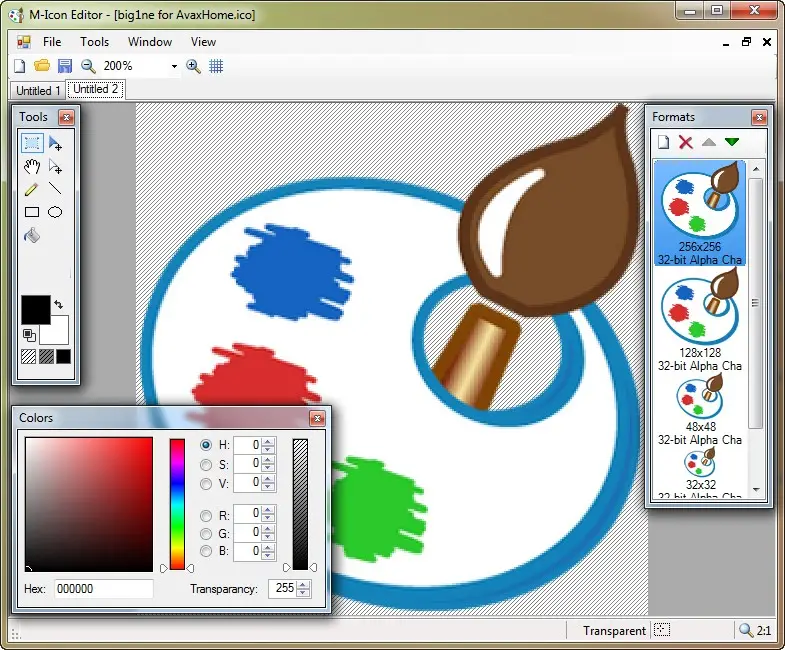Select the V value radio button

click(206, 484)
